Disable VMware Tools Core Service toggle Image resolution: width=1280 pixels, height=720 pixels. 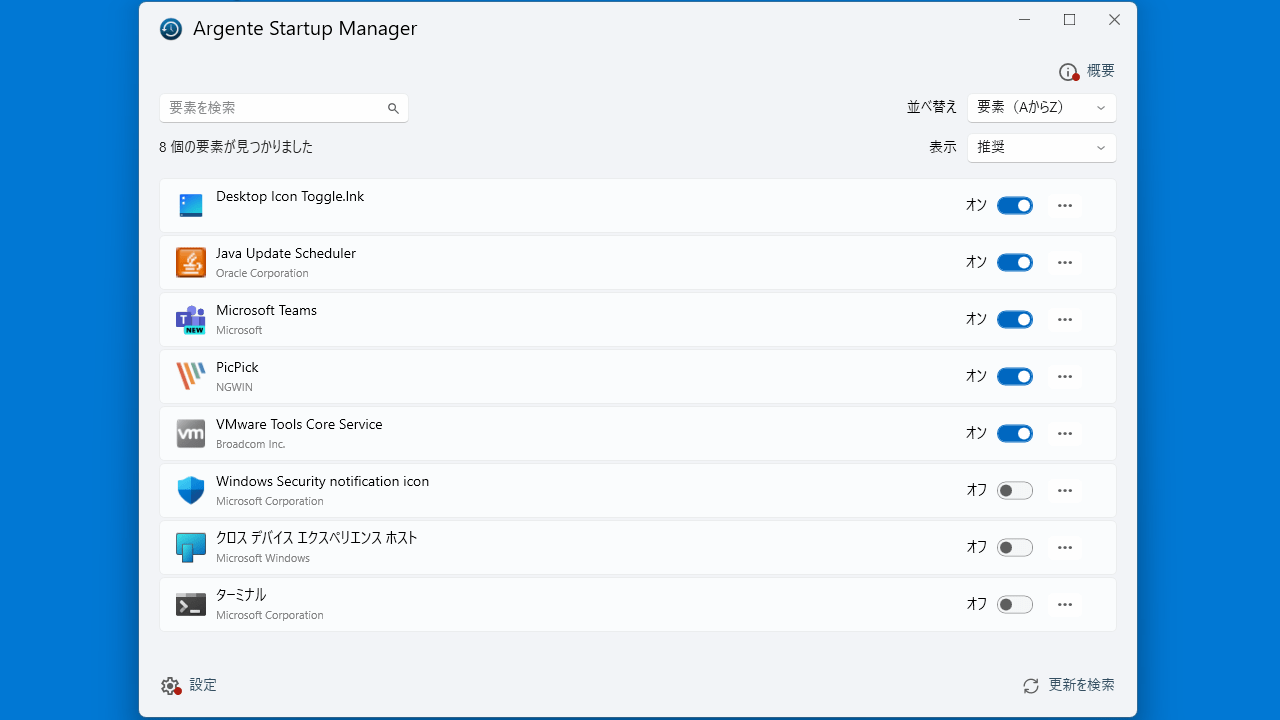1015,433
